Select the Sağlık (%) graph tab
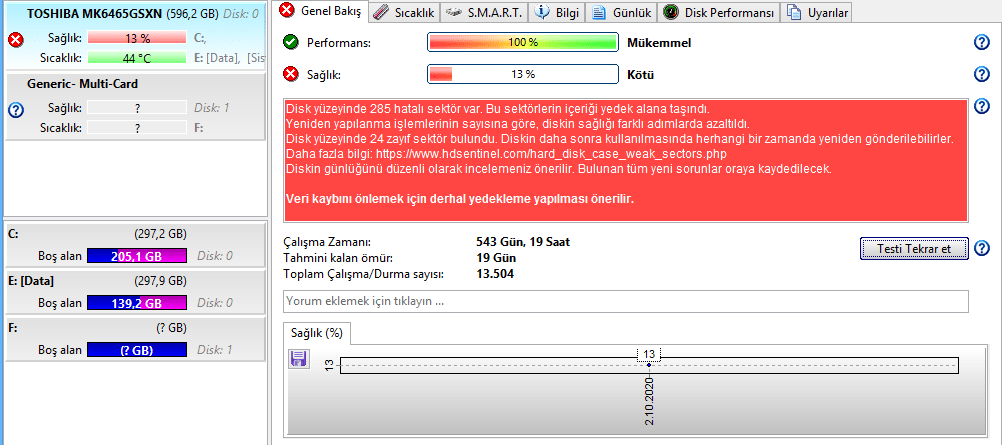The height and width of the screenshot is (445, 1002). tap(317, 333)
